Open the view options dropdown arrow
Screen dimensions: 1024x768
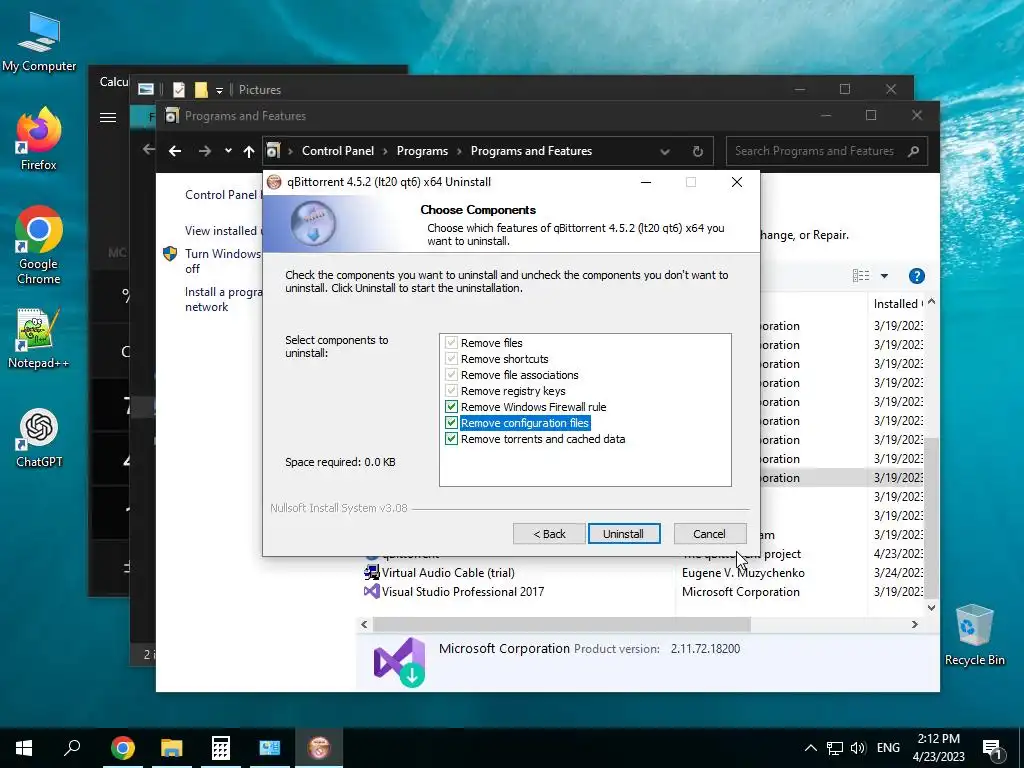884,276
